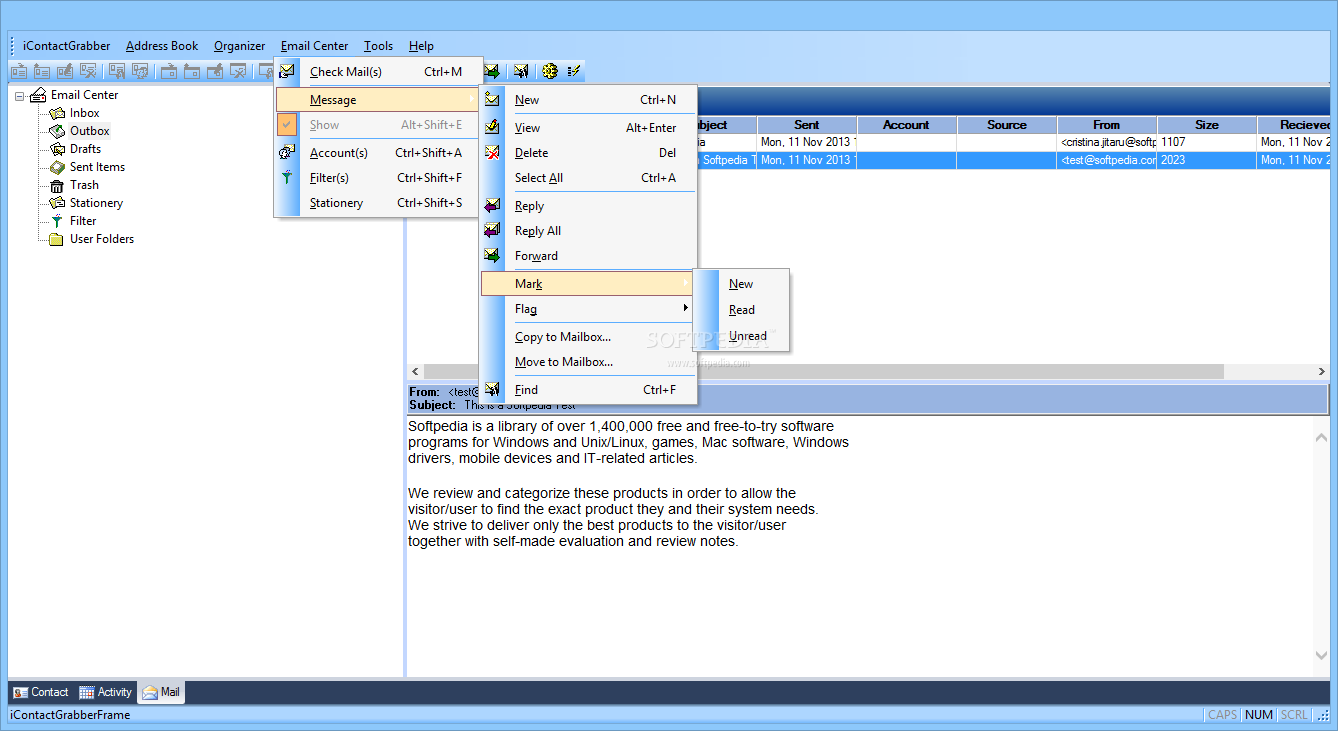
Task: Open the Sent Items folder
Action: coord(97,167)
